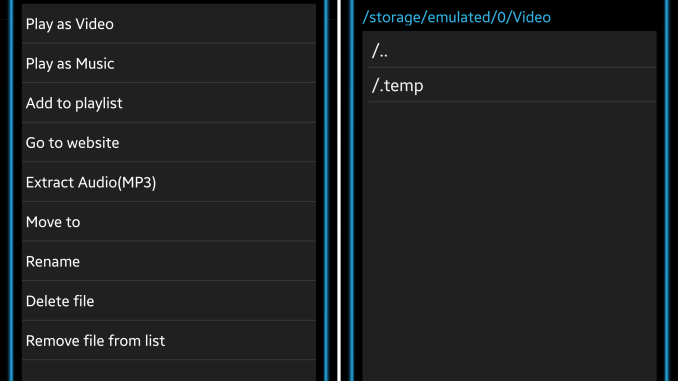The width and height of the screenshot is (678, 381).
Task: Choose Play as Music
Action: click(169, 63)
